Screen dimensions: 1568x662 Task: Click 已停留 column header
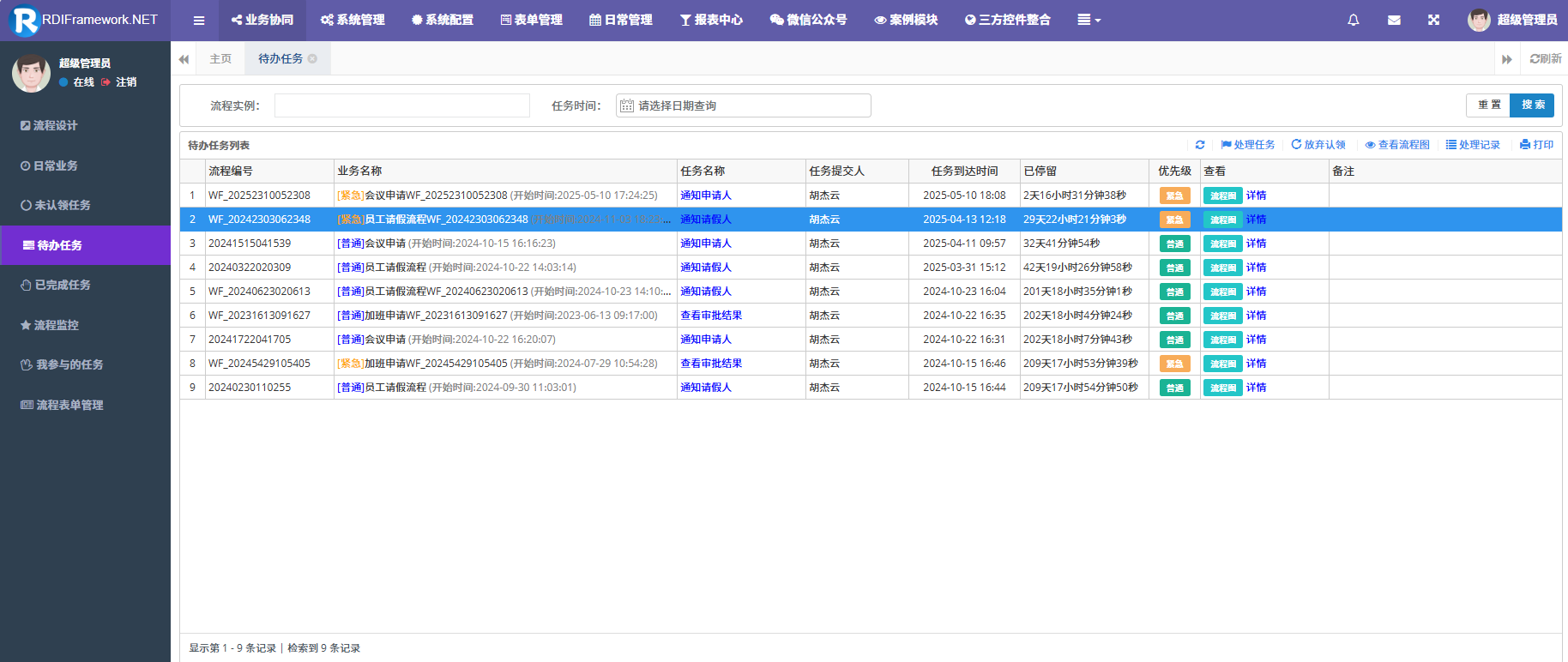click(1084, 172)
